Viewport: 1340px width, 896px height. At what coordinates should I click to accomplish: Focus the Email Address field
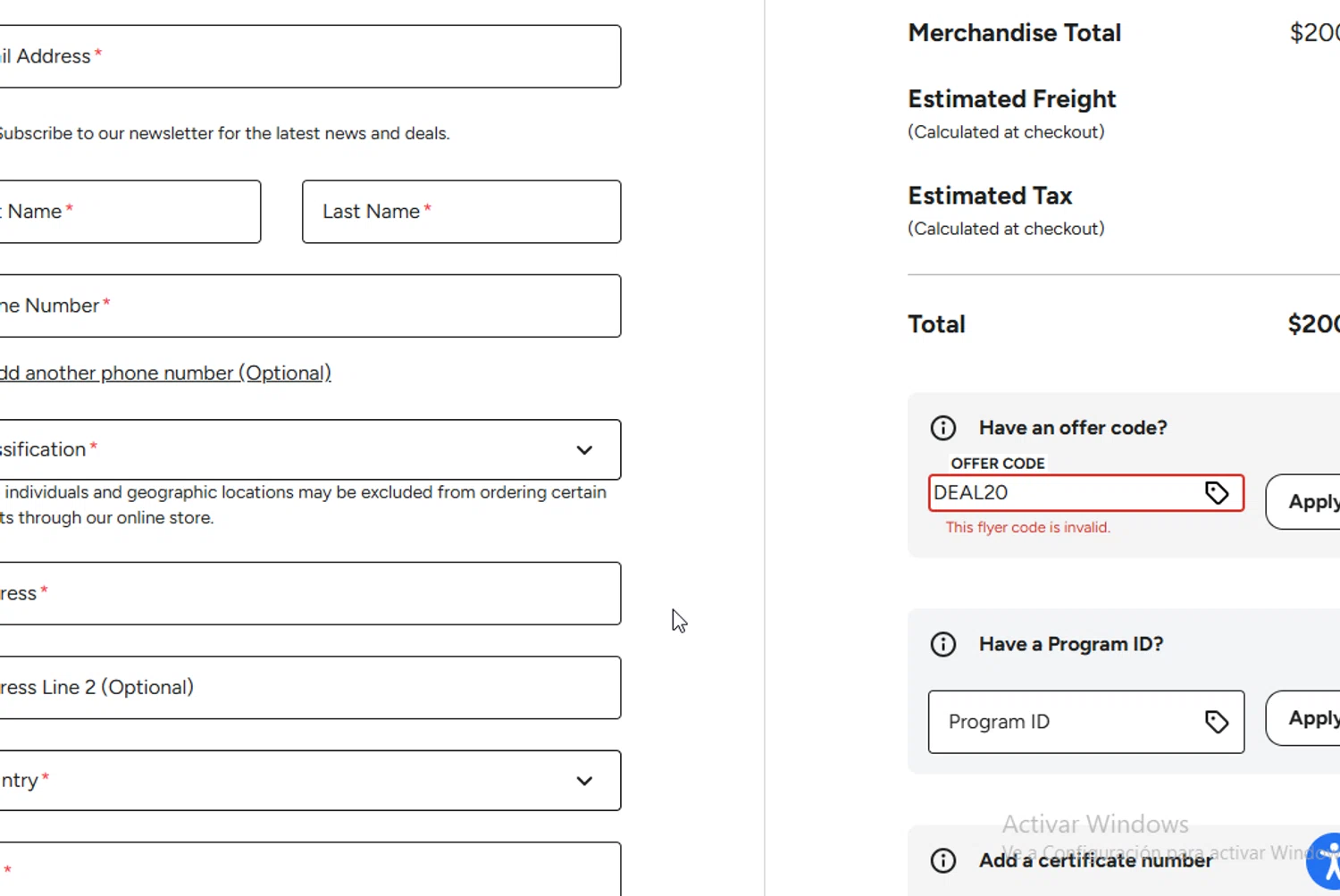point(308,56)
